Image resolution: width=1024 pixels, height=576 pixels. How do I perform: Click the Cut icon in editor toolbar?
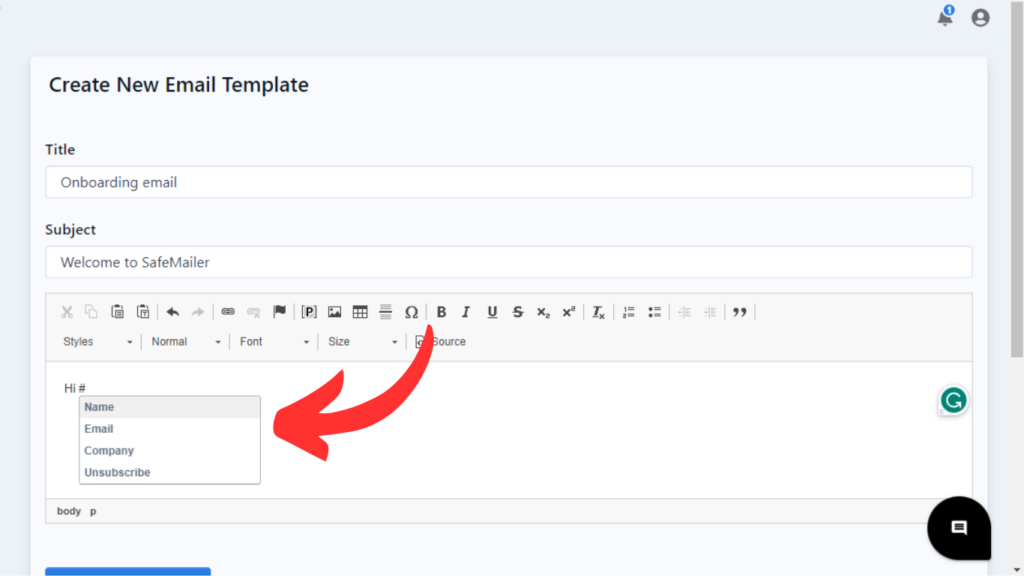[67, 312]
